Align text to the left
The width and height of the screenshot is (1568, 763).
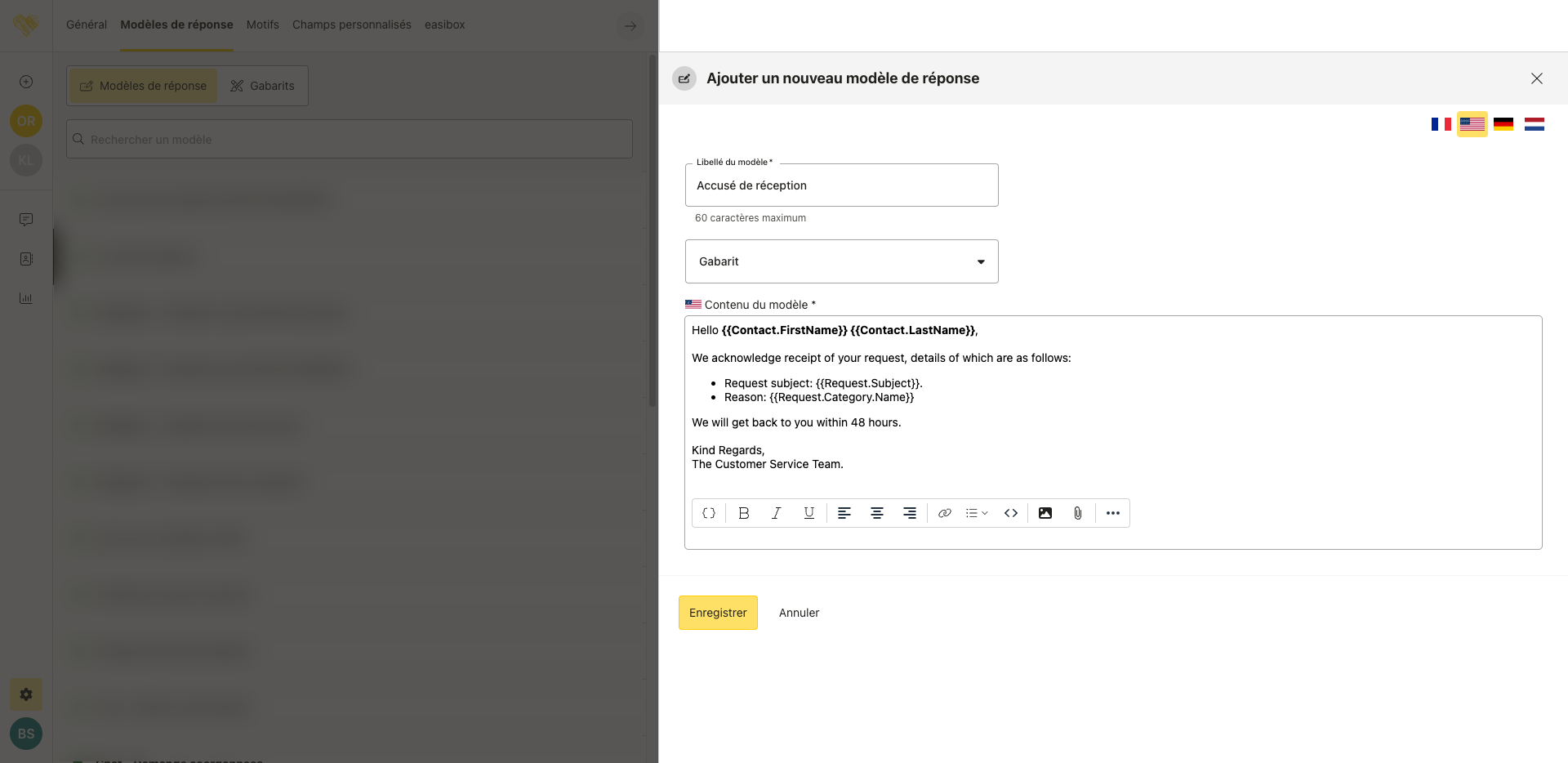[x=844, y=513]
